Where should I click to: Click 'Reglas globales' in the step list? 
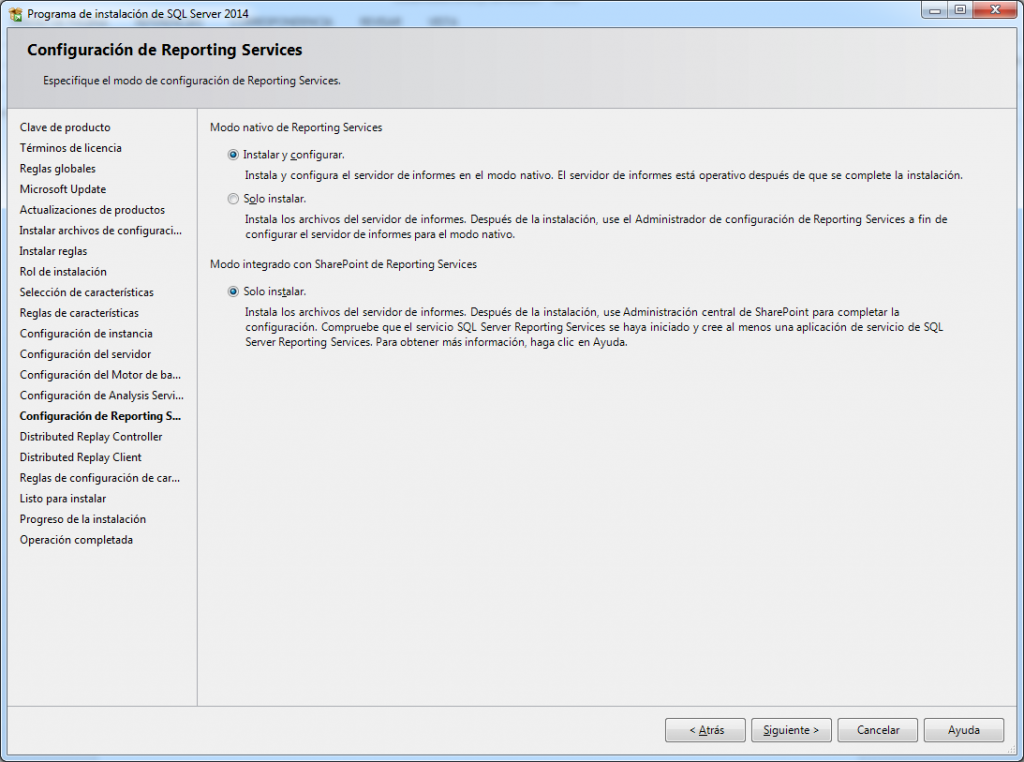pyautogui.click(x=57, y=168)
